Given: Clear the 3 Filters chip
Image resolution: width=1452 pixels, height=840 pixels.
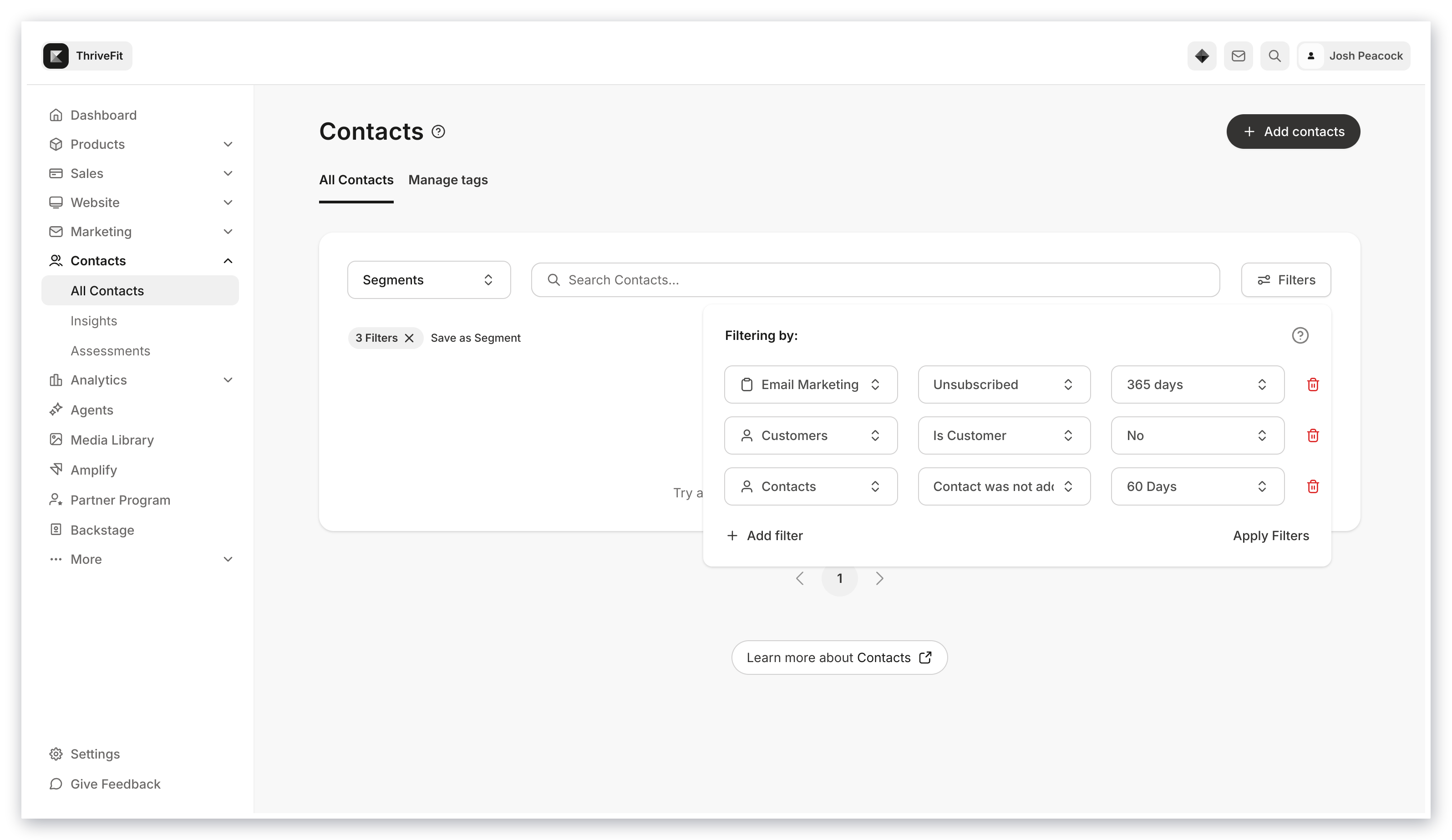Looking at the screenshot, I should coord(409,338).
